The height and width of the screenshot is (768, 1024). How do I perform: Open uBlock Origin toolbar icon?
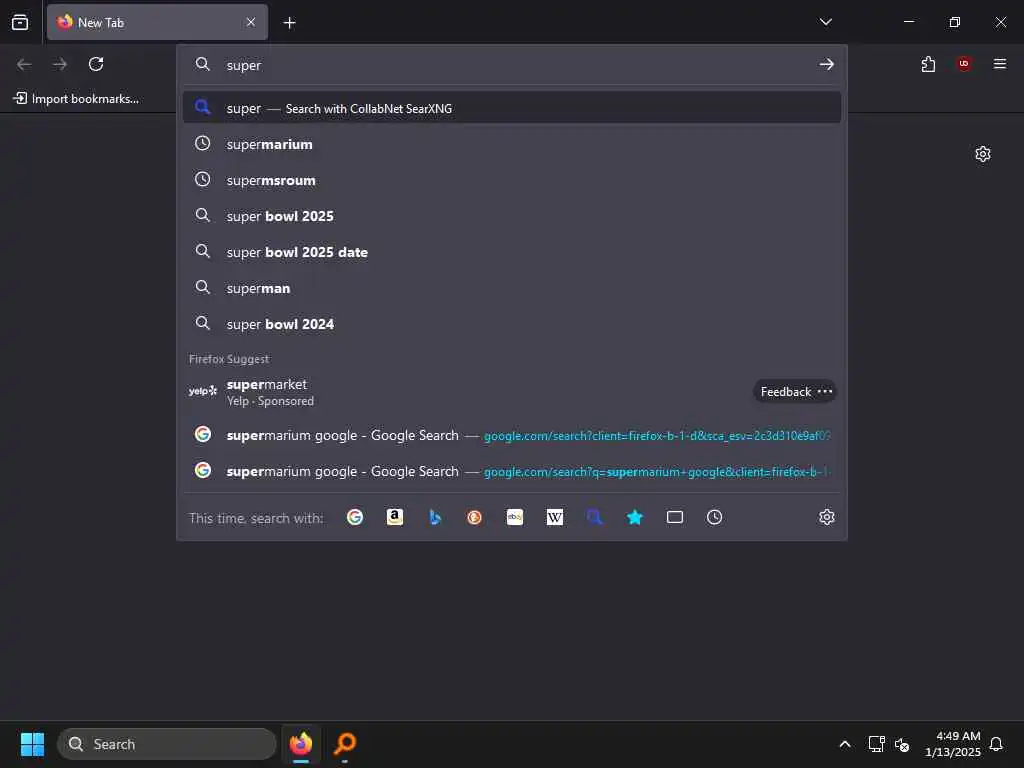pyautogui.click(x=964, y=64)
